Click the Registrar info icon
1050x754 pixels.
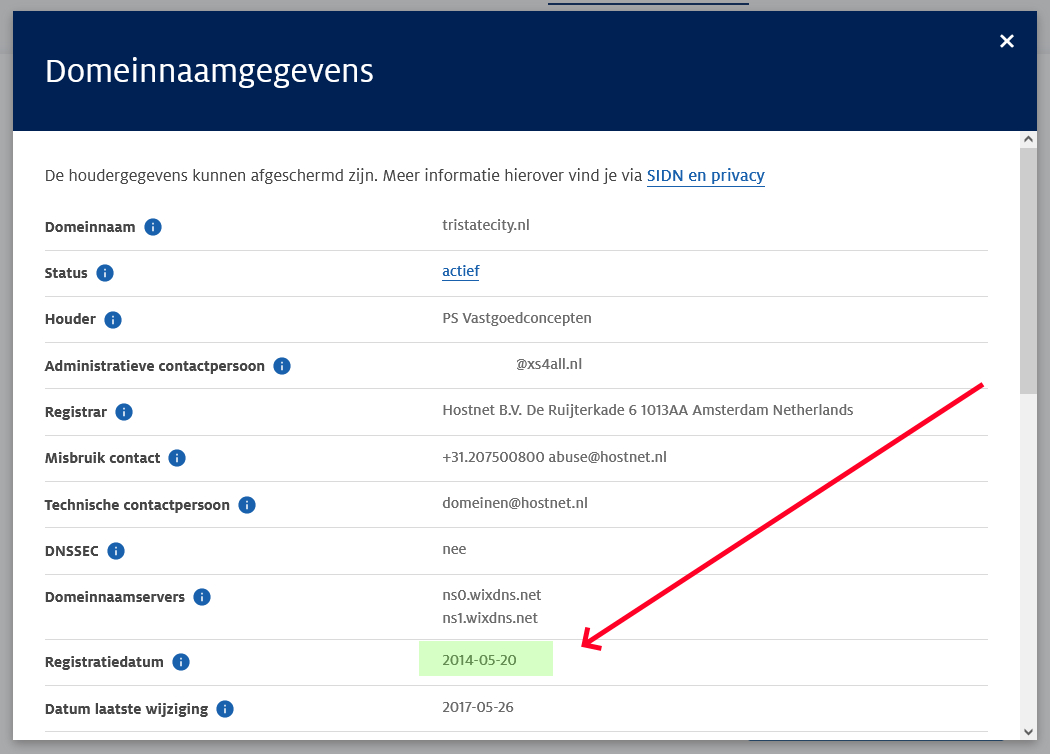tap(124, 412)
